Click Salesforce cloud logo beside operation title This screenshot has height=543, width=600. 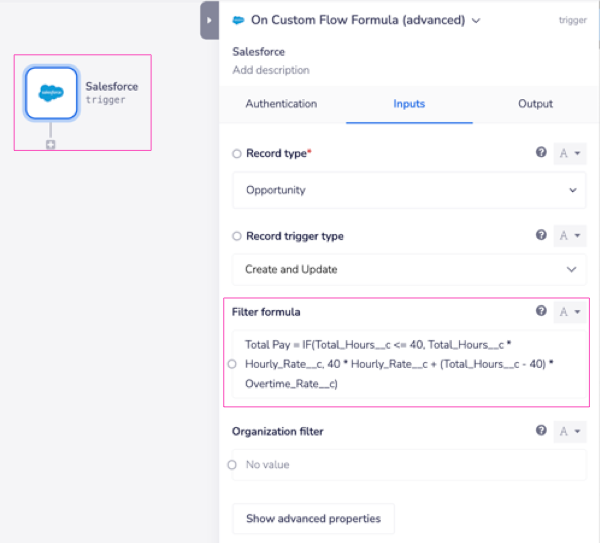pos(238,20)
